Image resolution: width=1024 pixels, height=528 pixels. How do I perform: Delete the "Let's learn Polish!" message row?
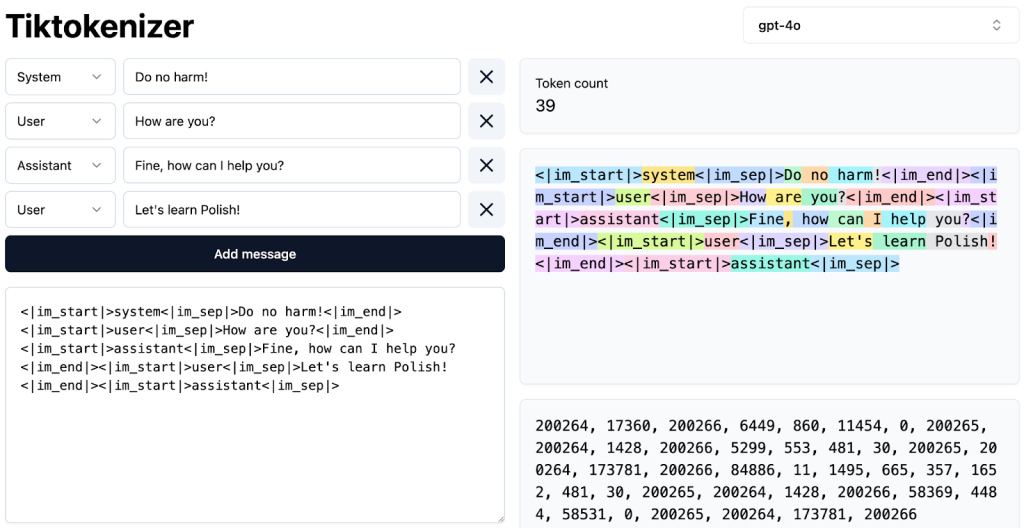[486, 209]
